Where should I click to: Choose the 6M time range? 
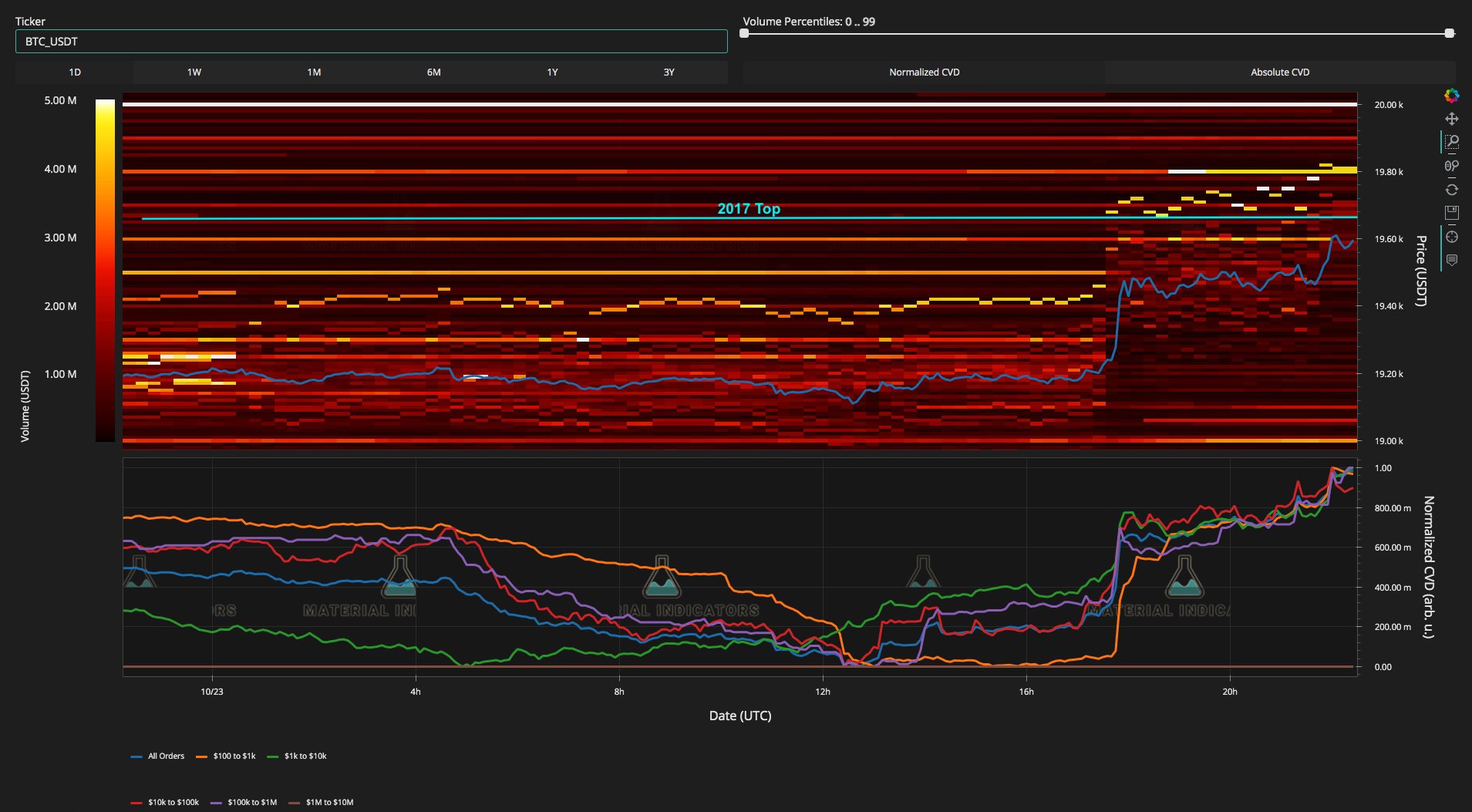coord(433,72)
